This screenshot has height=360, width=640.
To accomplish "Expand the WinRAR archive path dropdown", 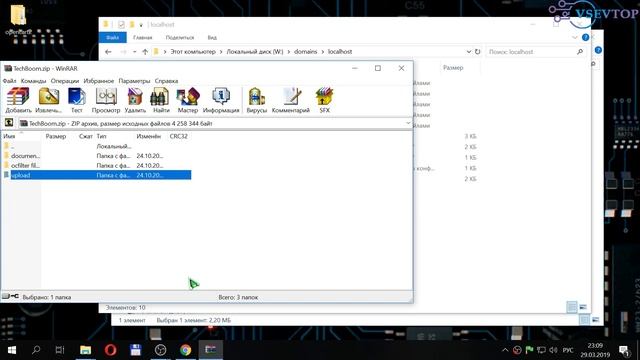I will pos(407,123).
